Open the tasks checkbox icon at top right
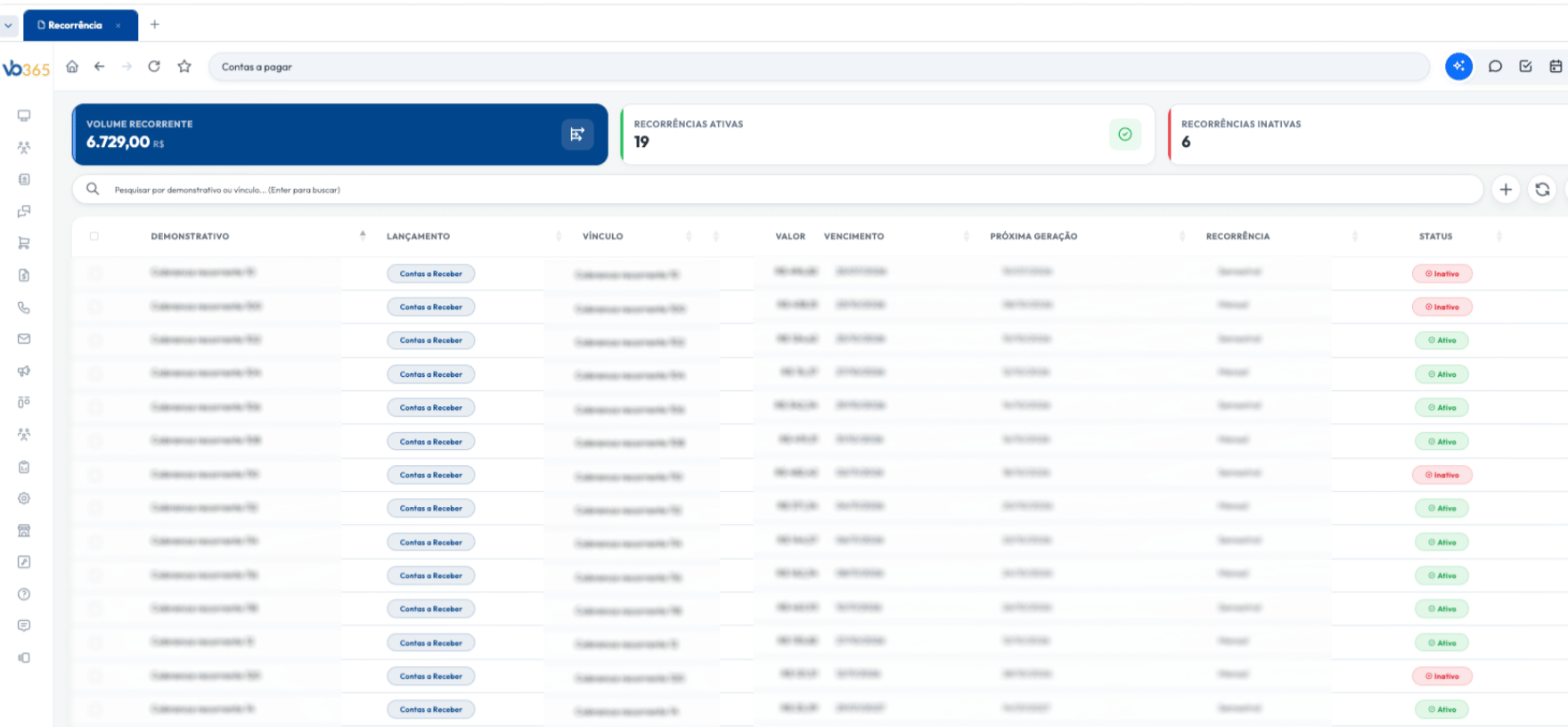The width and height of the screenshot is (1568, 727). [x=1525, y=67]
